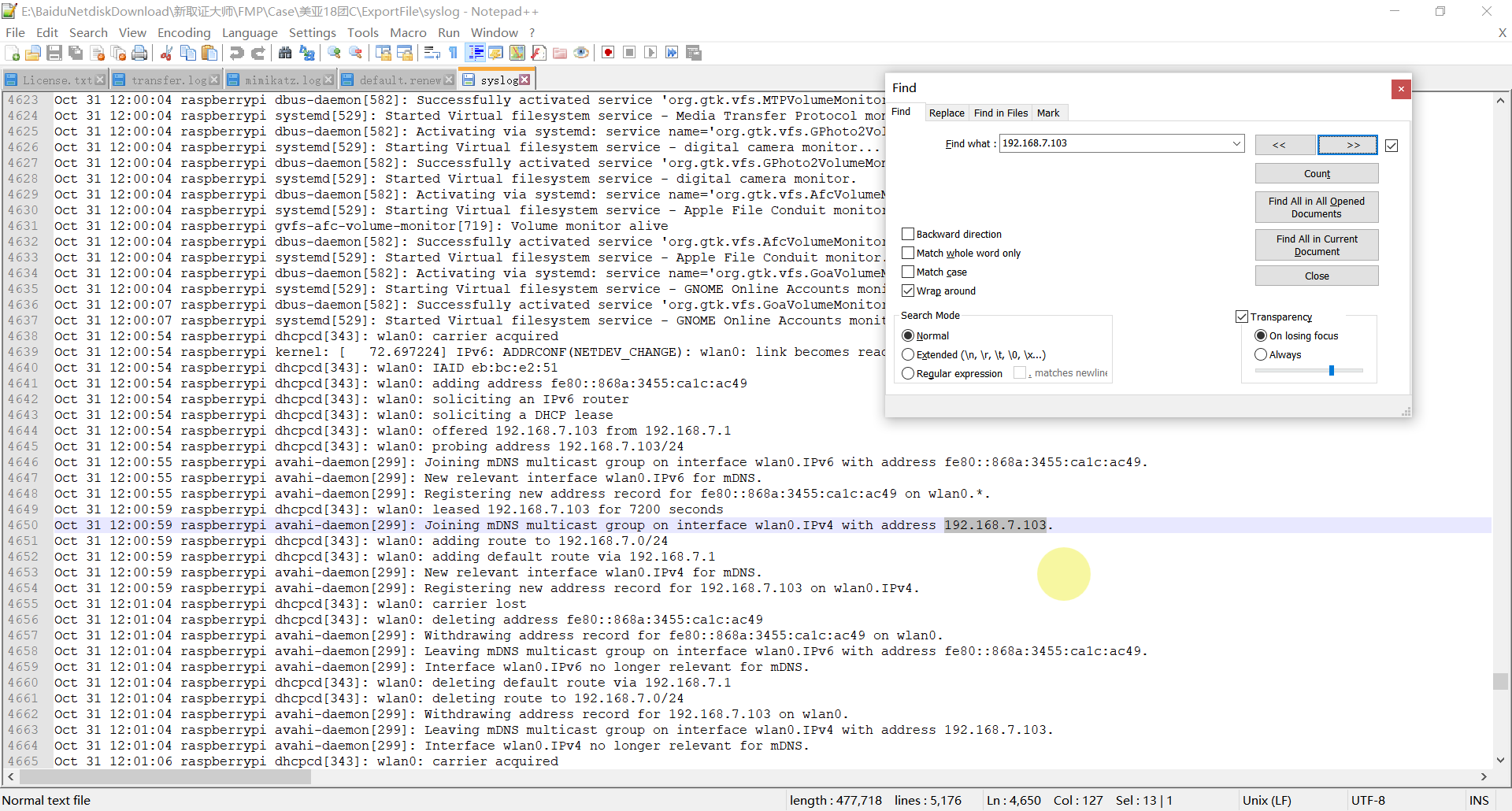Screen dimensions: 1512x811
Task: Click the Paste toolbar icon
Action: click(209, 53)
